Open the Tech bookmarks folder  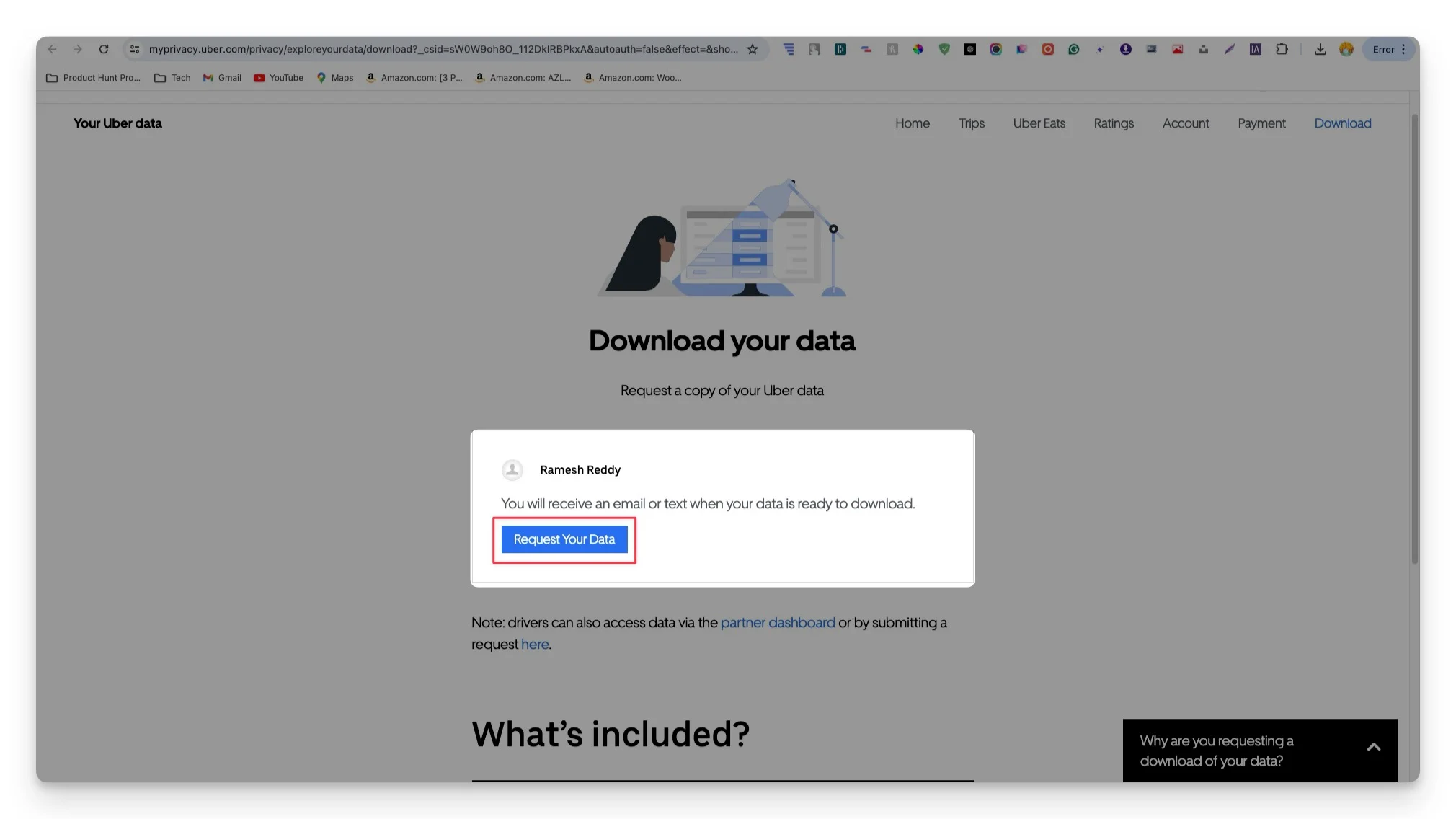172,78
